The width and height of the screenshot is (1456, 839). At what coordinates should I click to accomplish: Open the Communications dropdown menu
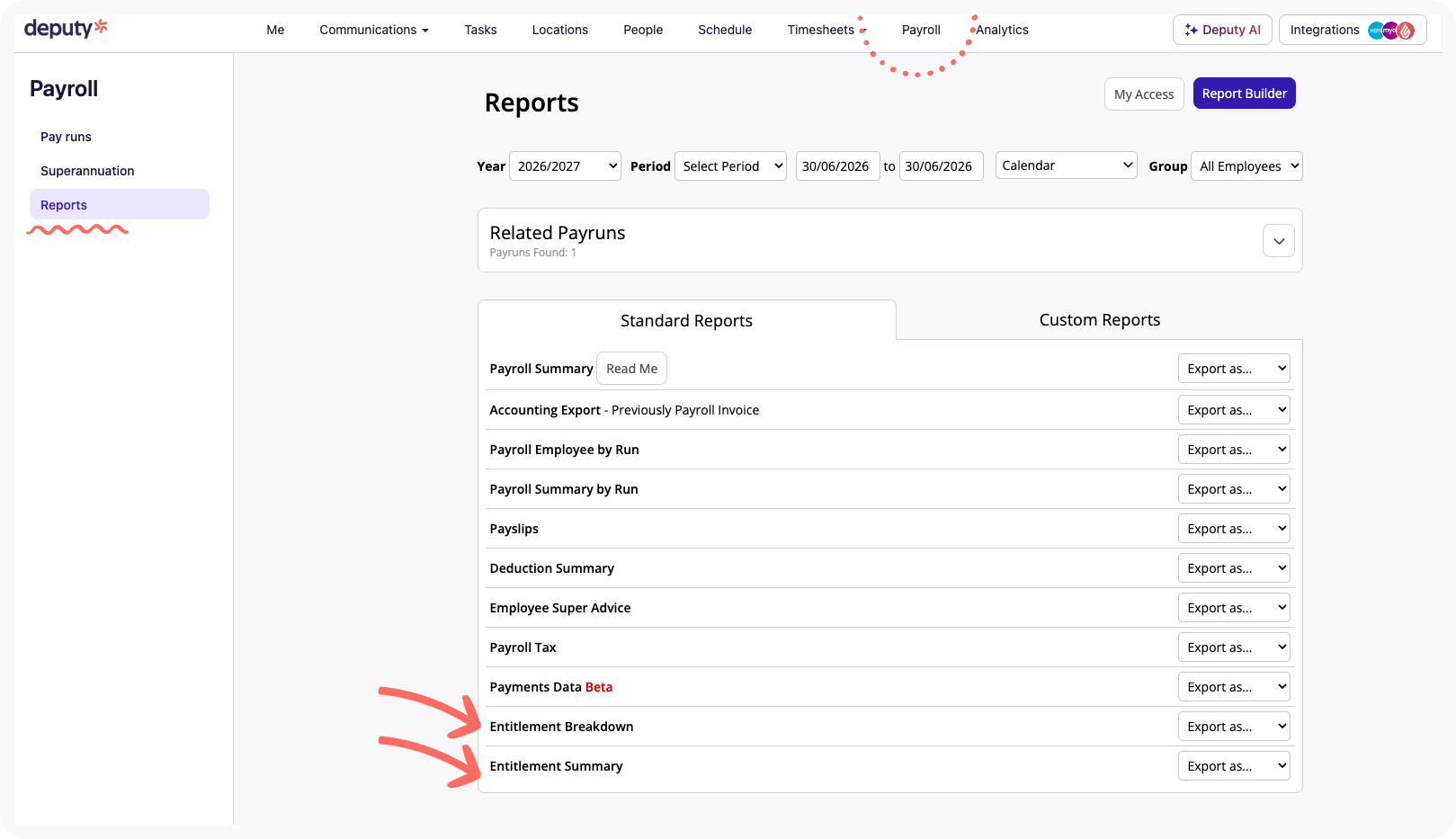click(374, 30)
